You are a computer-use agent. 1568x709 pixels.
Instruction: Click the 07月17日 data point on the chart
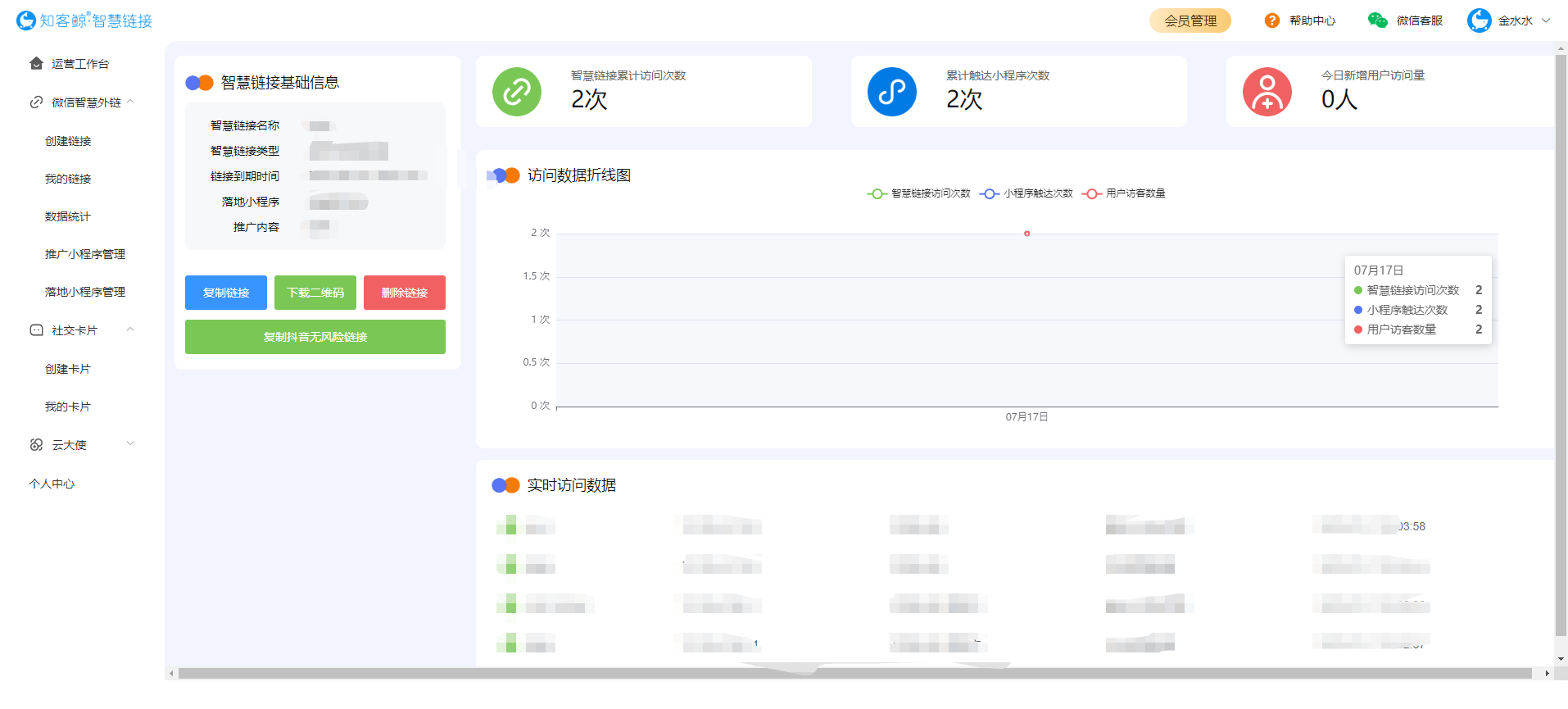(x=1026, y=234)
